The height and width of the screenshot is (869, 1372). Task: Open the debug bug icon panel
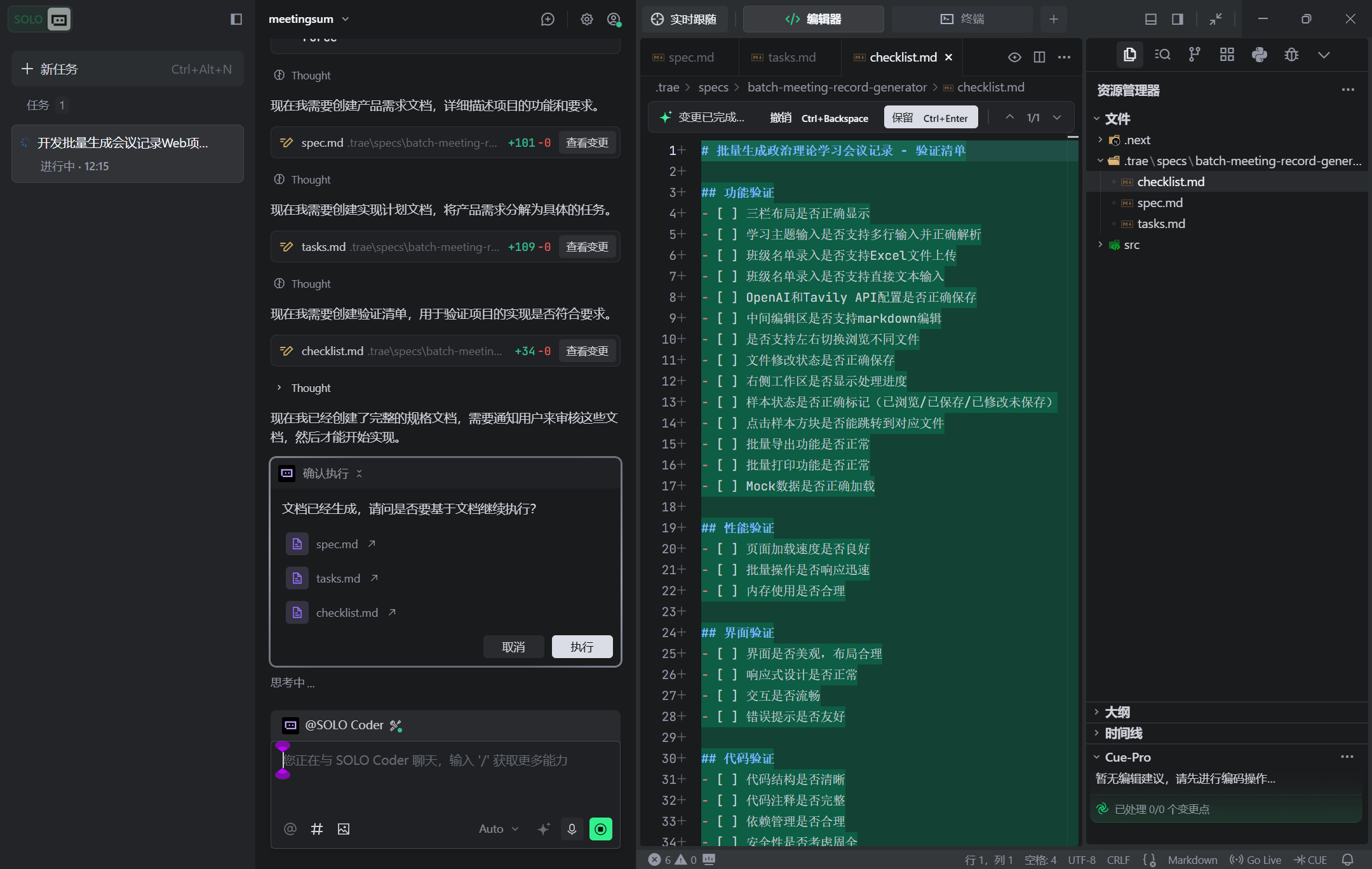[x=1291, y=55]
